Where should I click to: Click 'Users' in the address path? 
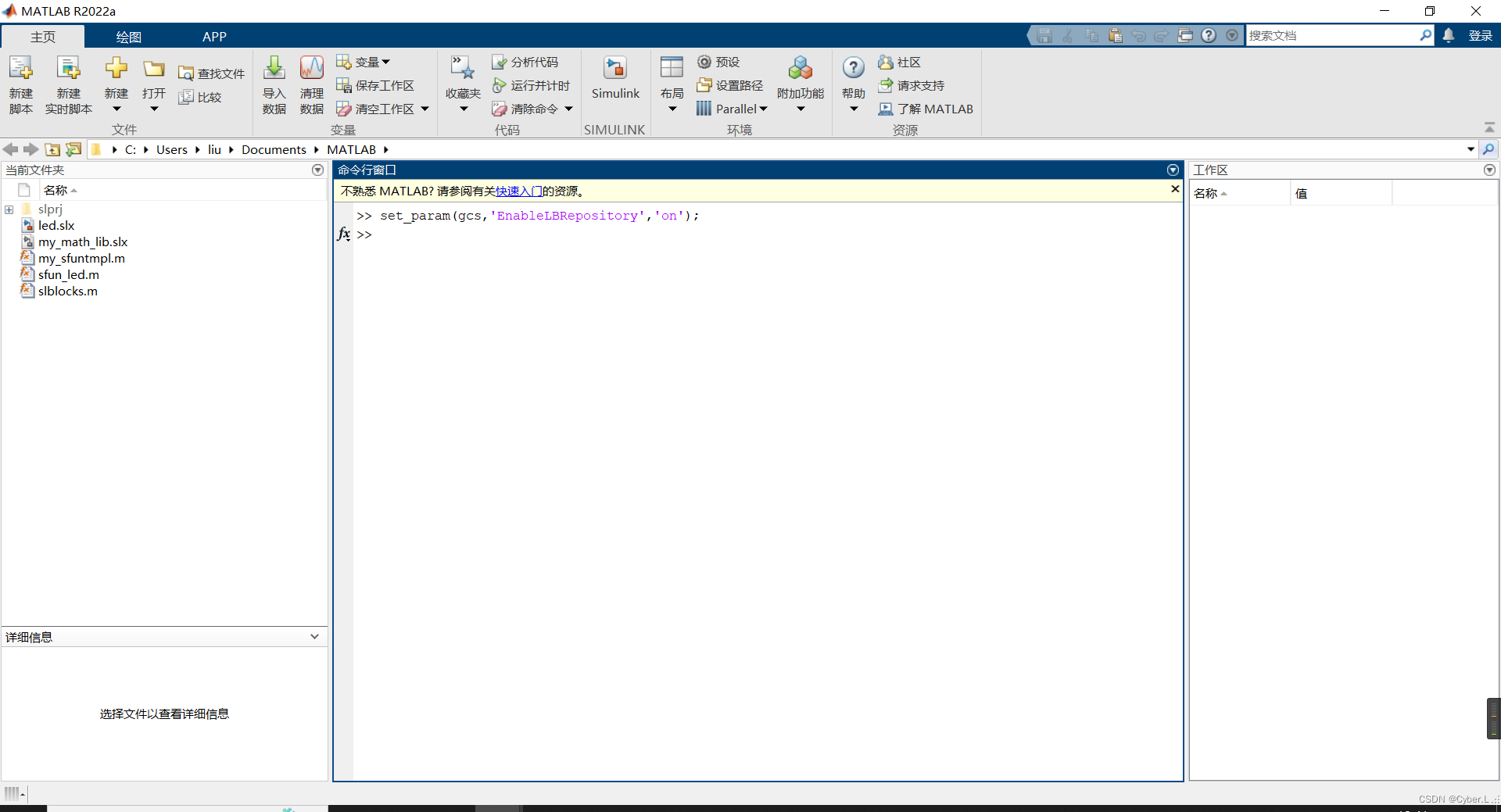click(x=172, y=149)
